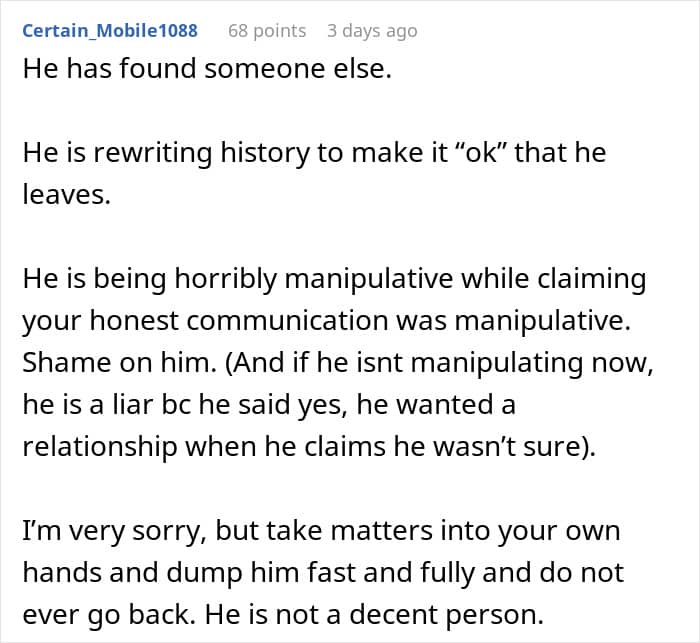Click the 3 days ago timestamp
This screenshot has height=643, width=700.
372,31
